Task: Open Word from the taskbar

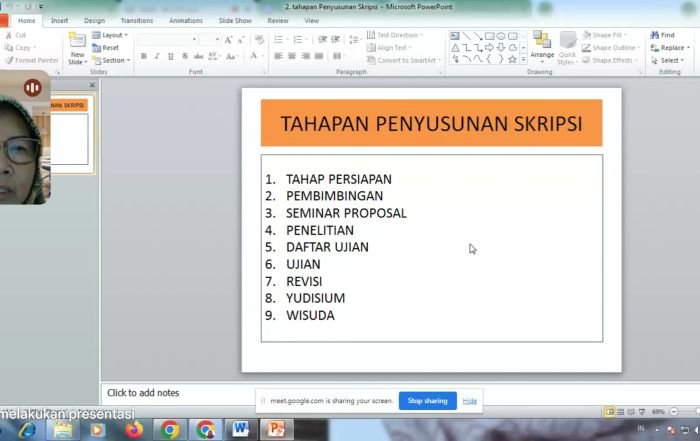Action: point(241,429)
